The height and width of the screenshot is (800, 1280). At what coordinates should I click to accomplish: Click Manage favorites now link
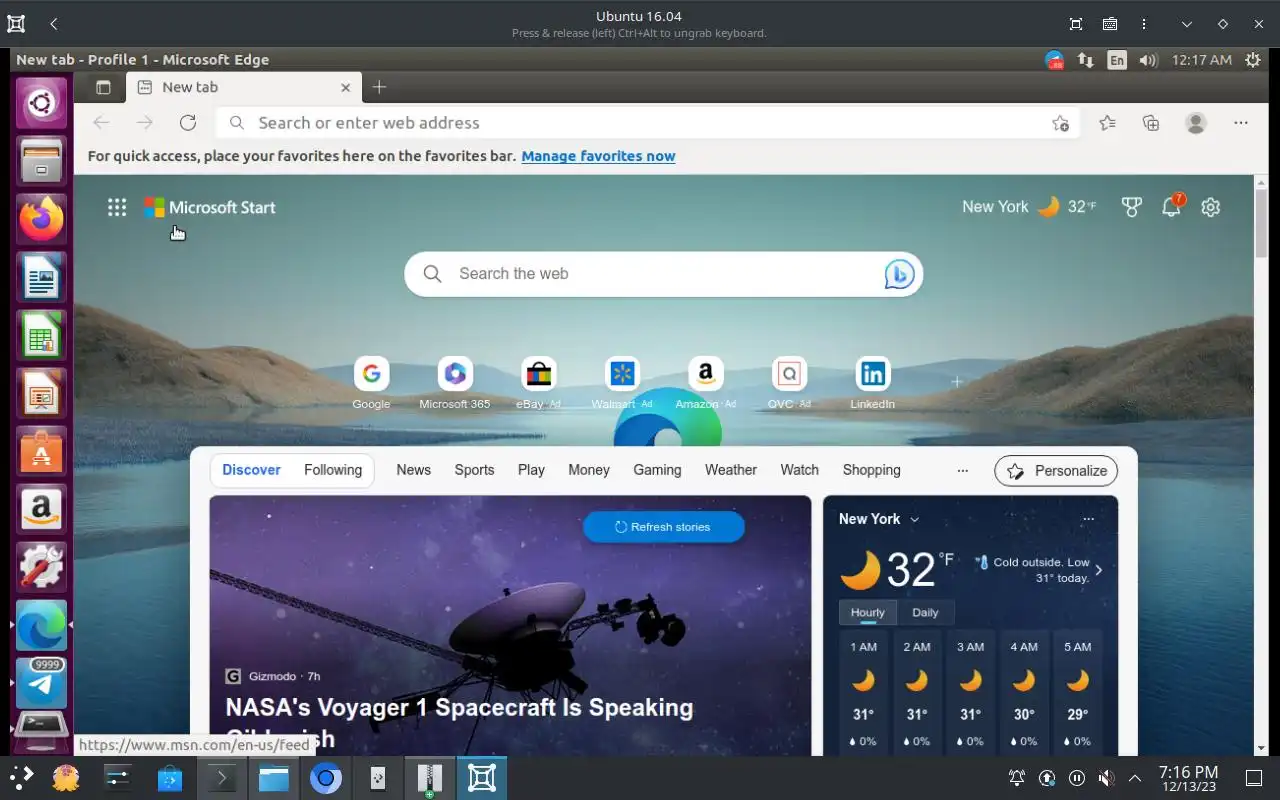click(x=598, y=156)
